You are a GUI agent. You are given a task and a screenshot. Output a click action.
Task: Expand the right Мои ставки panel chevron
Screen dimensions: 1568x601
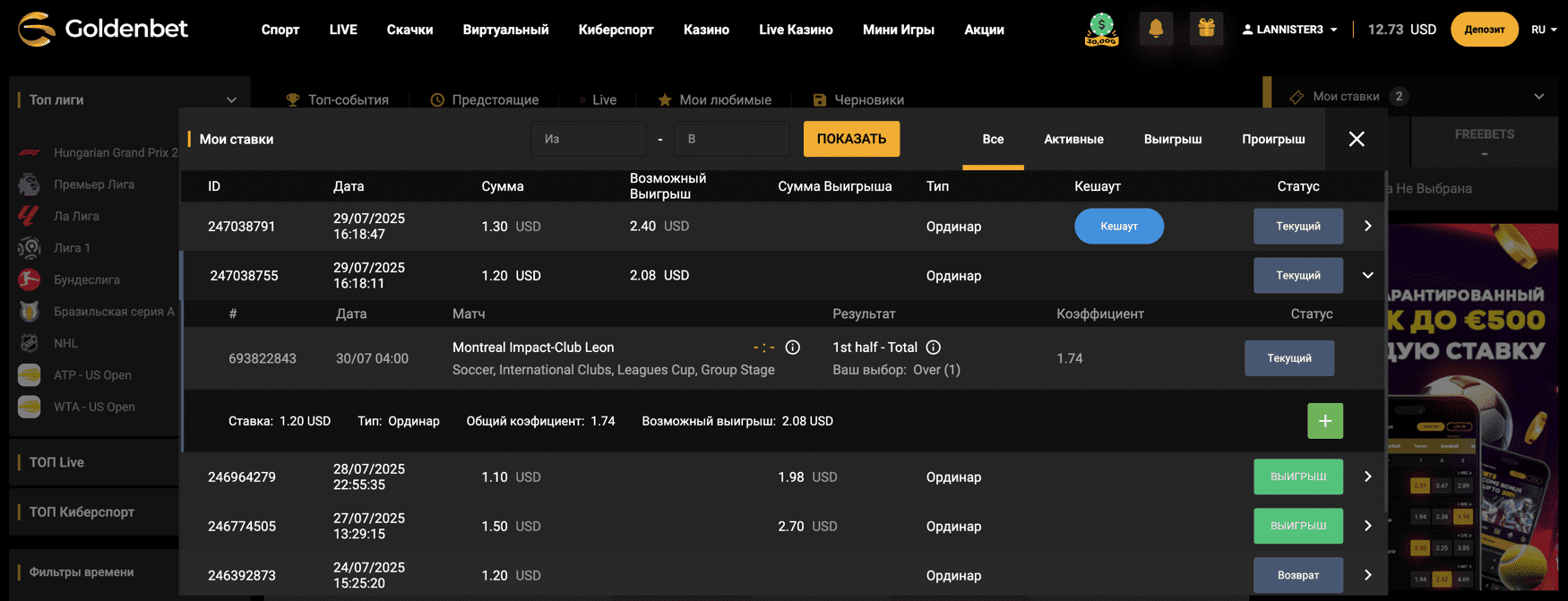pos(1539,97)
